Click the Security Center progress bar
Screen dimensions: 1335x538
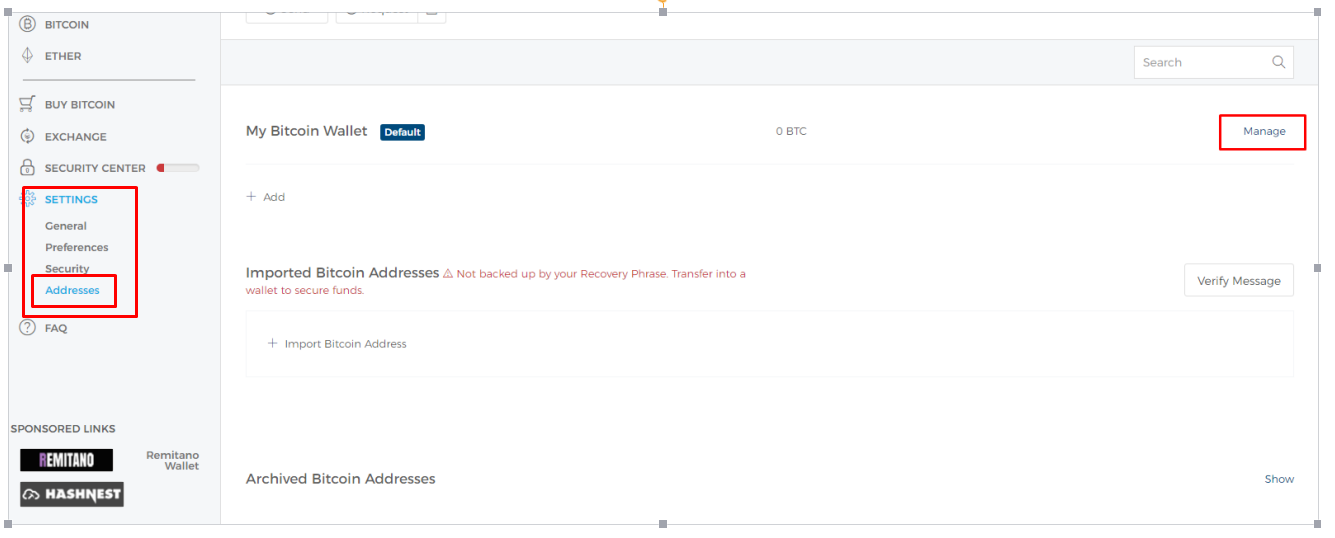pyautogui.click(x=178, y=168)
